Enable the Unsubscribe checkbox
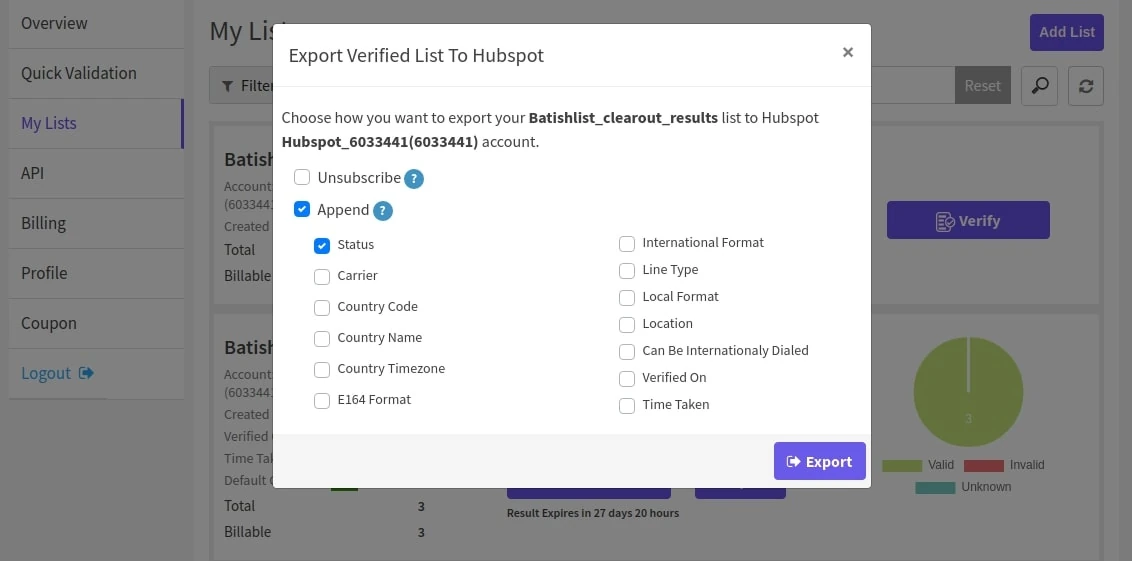The image size is (1132, 561). tap(302, 177)
